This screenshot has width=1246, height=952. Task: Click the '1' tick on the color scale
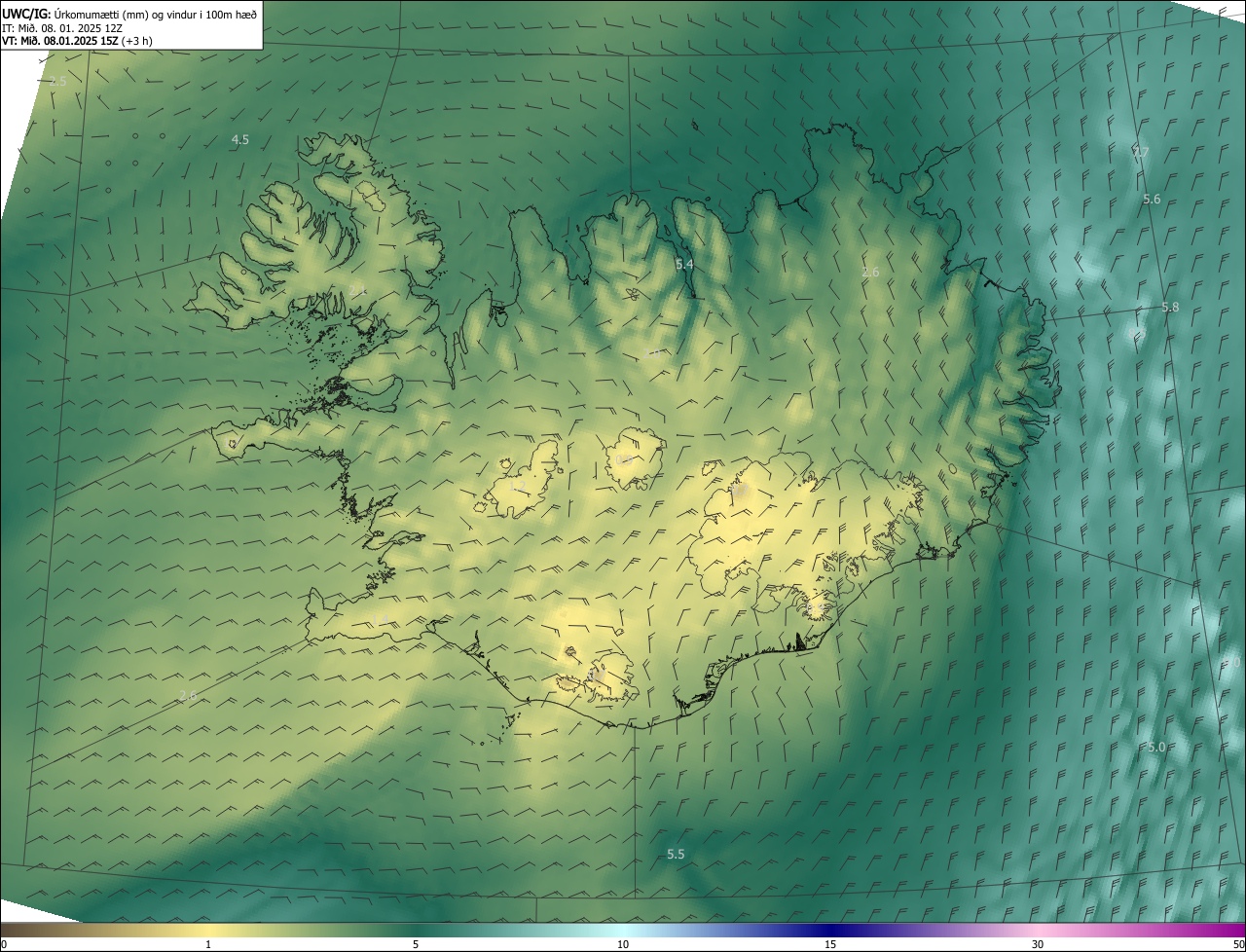[208, 944]
